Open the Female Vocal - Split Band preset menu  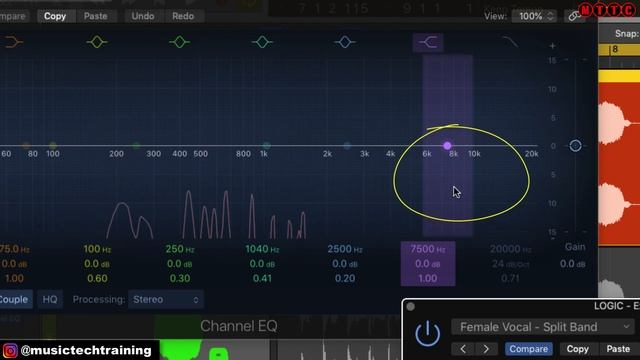(543, 327)
